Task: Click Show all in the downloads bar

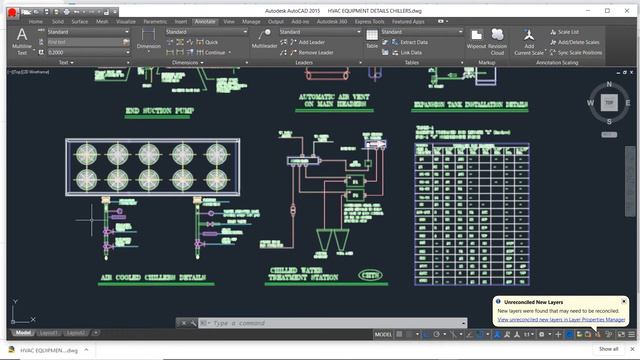Action: coord(609,349)
